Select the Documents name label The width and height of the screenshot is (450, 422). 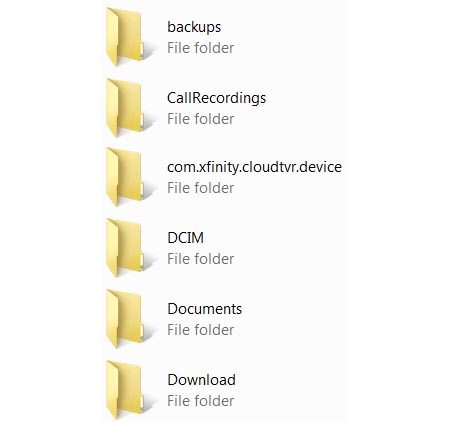click(205, 309)
